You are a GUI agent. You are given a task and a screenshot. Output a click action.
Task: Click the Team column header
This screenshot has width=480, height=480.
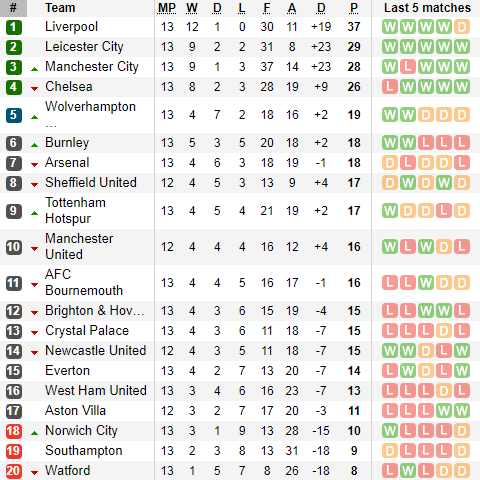tap(60, 8)
